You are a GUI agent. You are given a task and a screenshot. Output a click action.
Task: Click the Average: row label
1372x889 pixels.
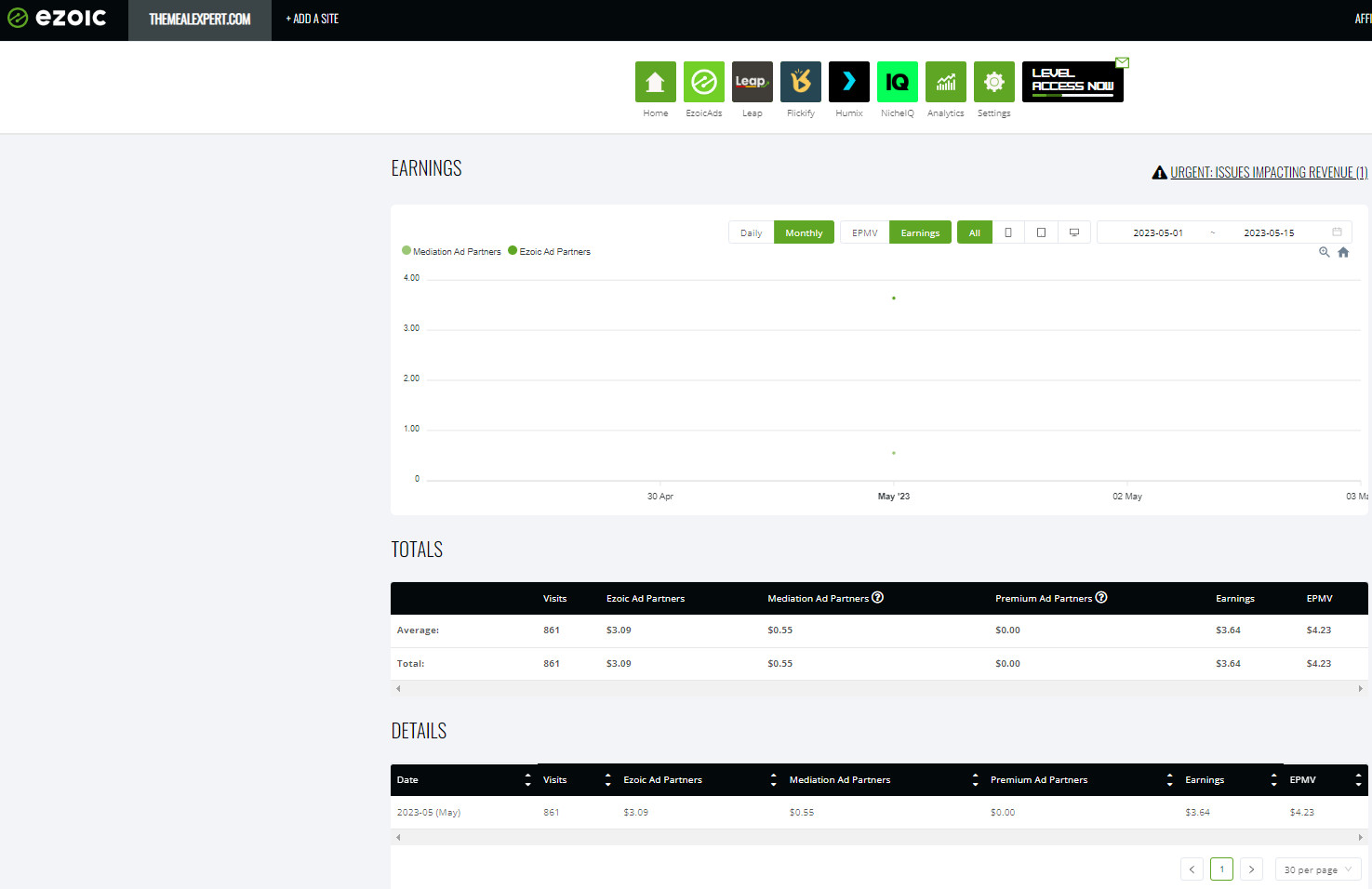coord(418,630)
